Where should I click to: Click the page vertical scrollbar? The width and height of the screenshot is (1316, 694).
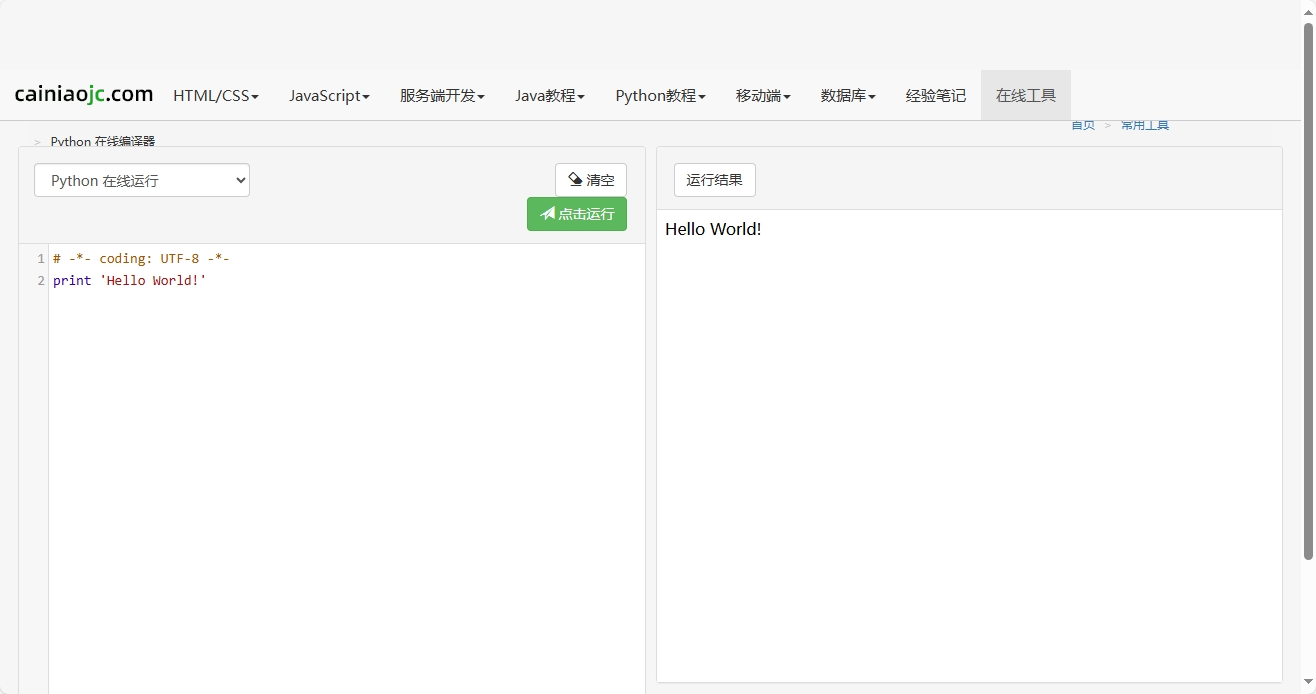tap(1308, 290)
